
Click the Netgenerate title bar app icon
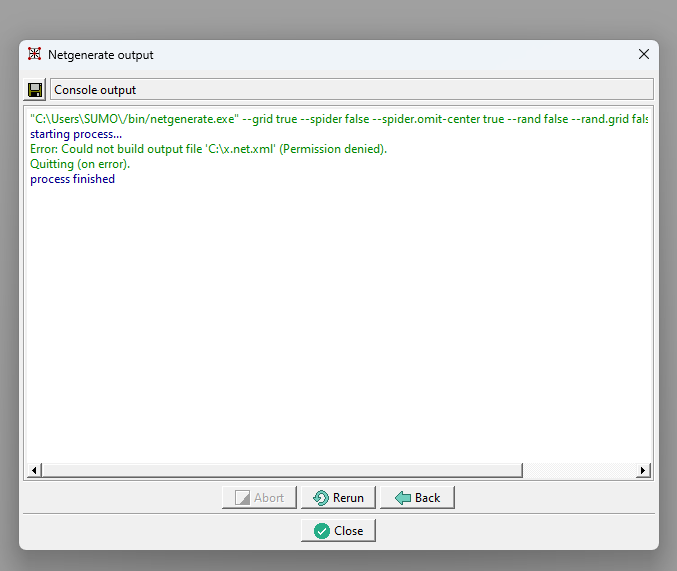click(x=35, y=54)
